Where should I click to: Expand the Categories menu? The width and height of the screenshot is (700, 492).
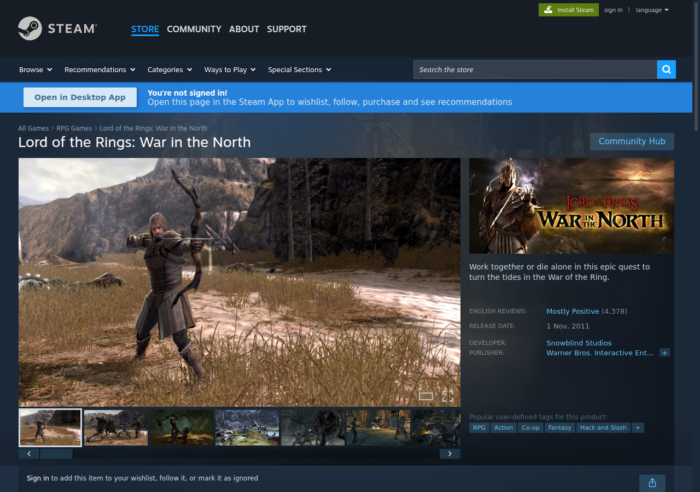[170, 70]
